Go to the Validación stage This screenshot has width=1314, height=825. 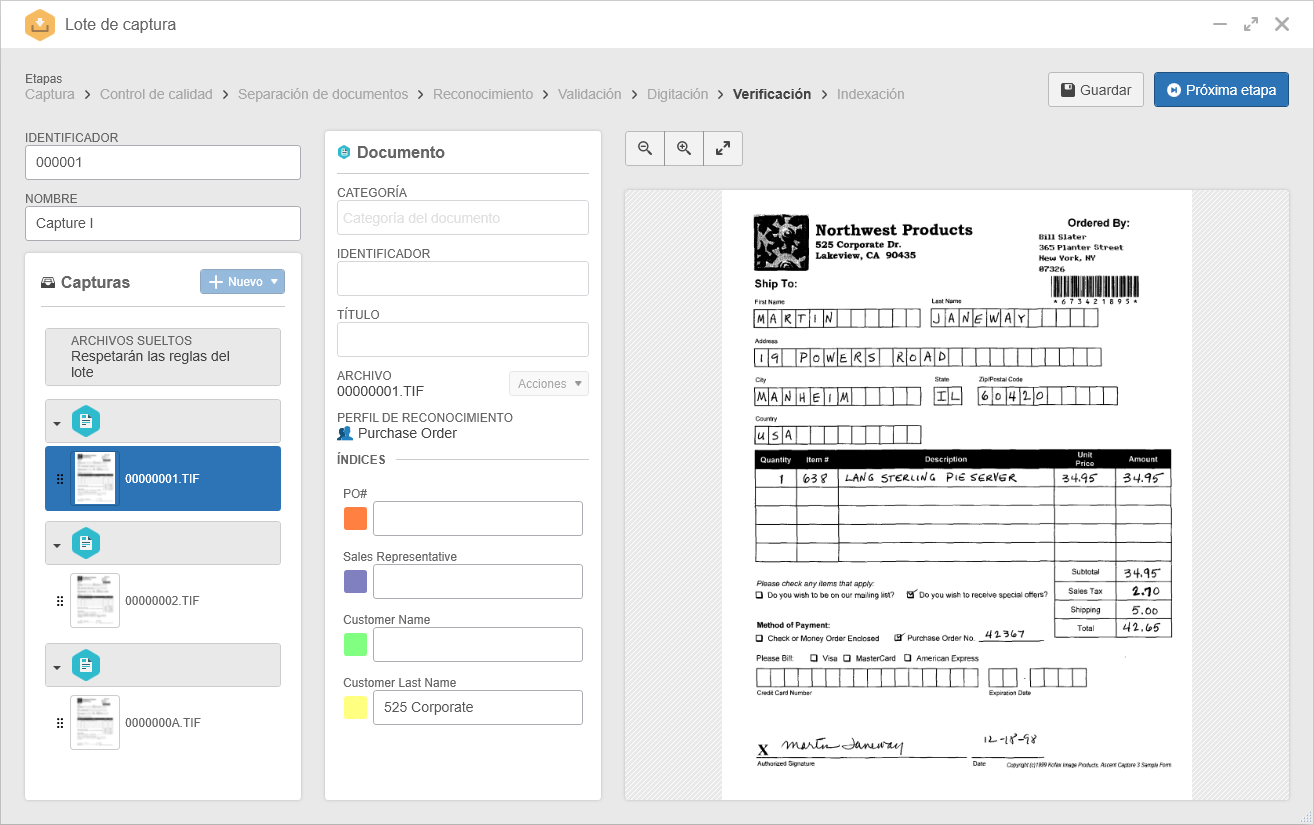589,94
